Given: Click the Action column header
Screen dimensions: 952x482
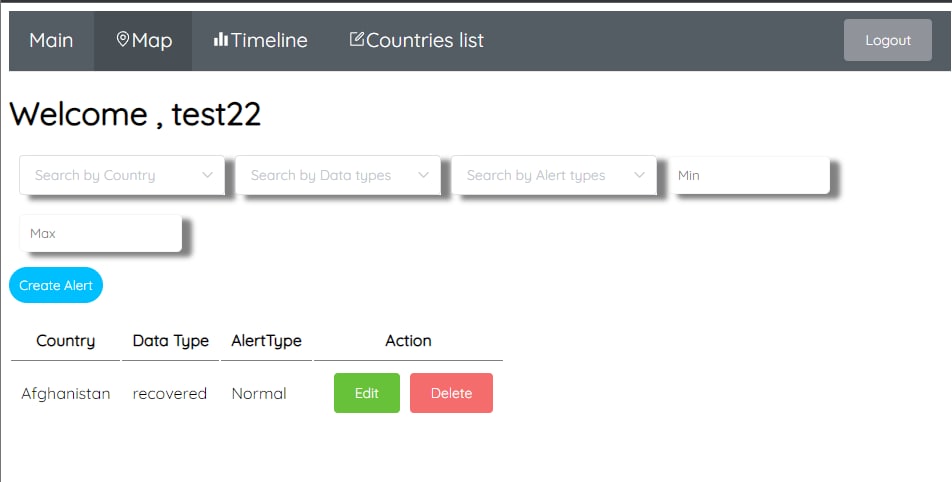Looking at the screenshot, I should tap(408, 341).
